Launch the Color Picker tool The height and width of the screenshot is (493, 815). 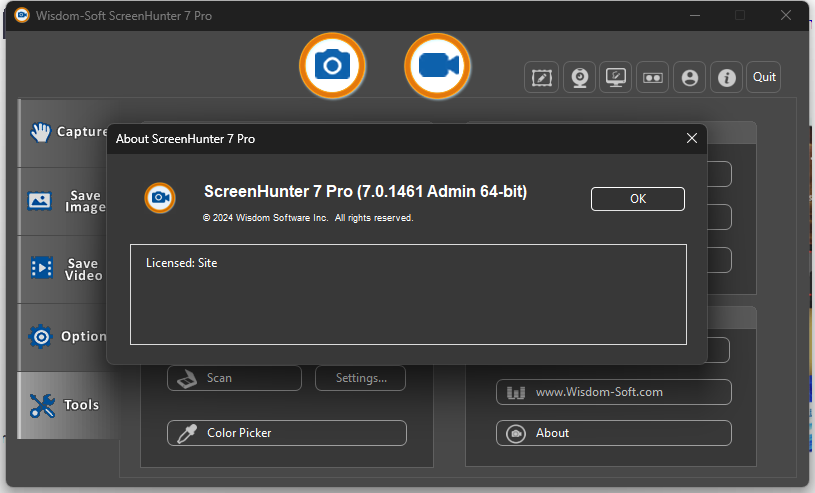[x=287, y=433]
